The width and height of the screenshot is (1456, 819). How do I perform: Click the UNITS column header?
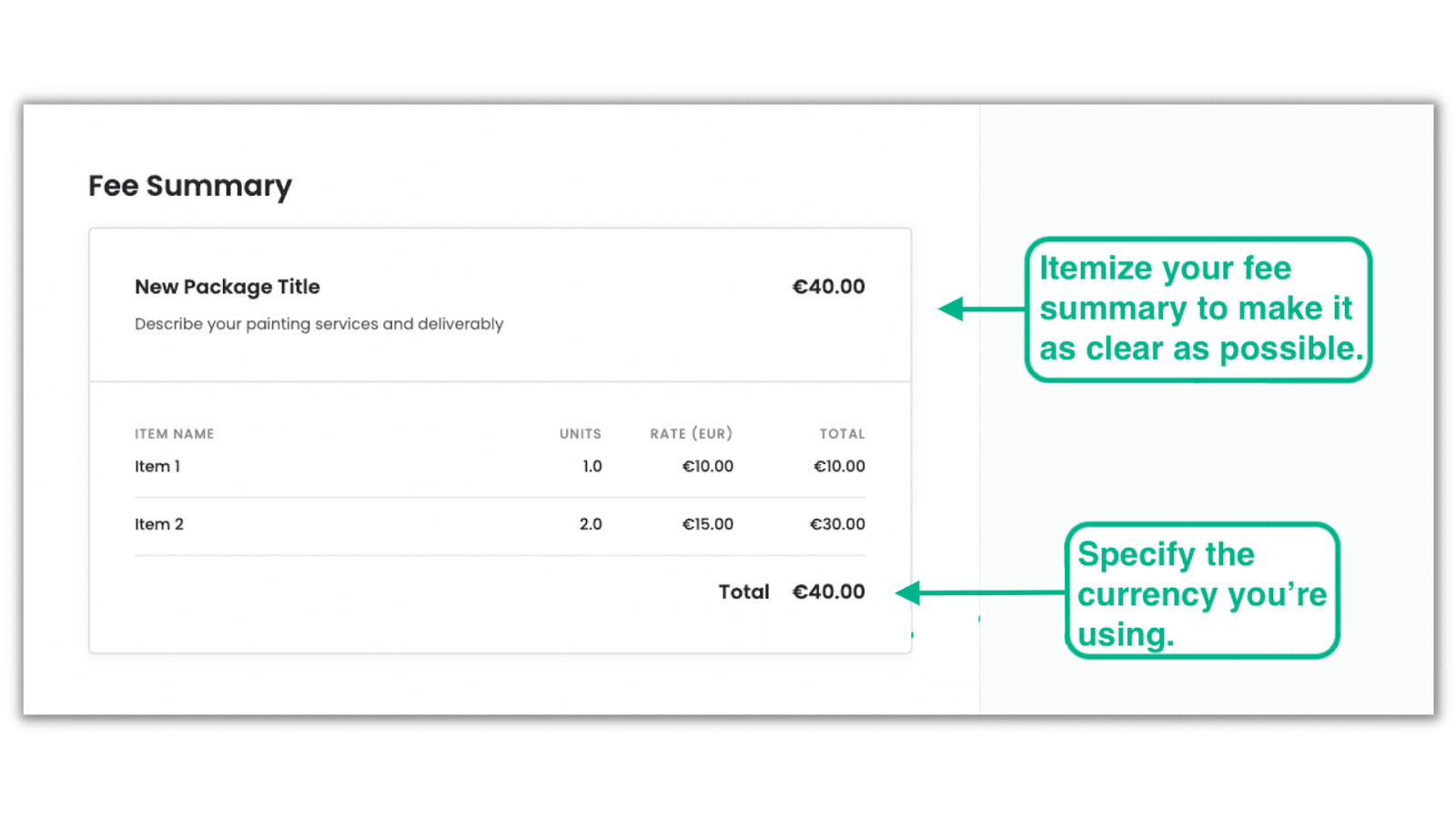tap(581, 434)
